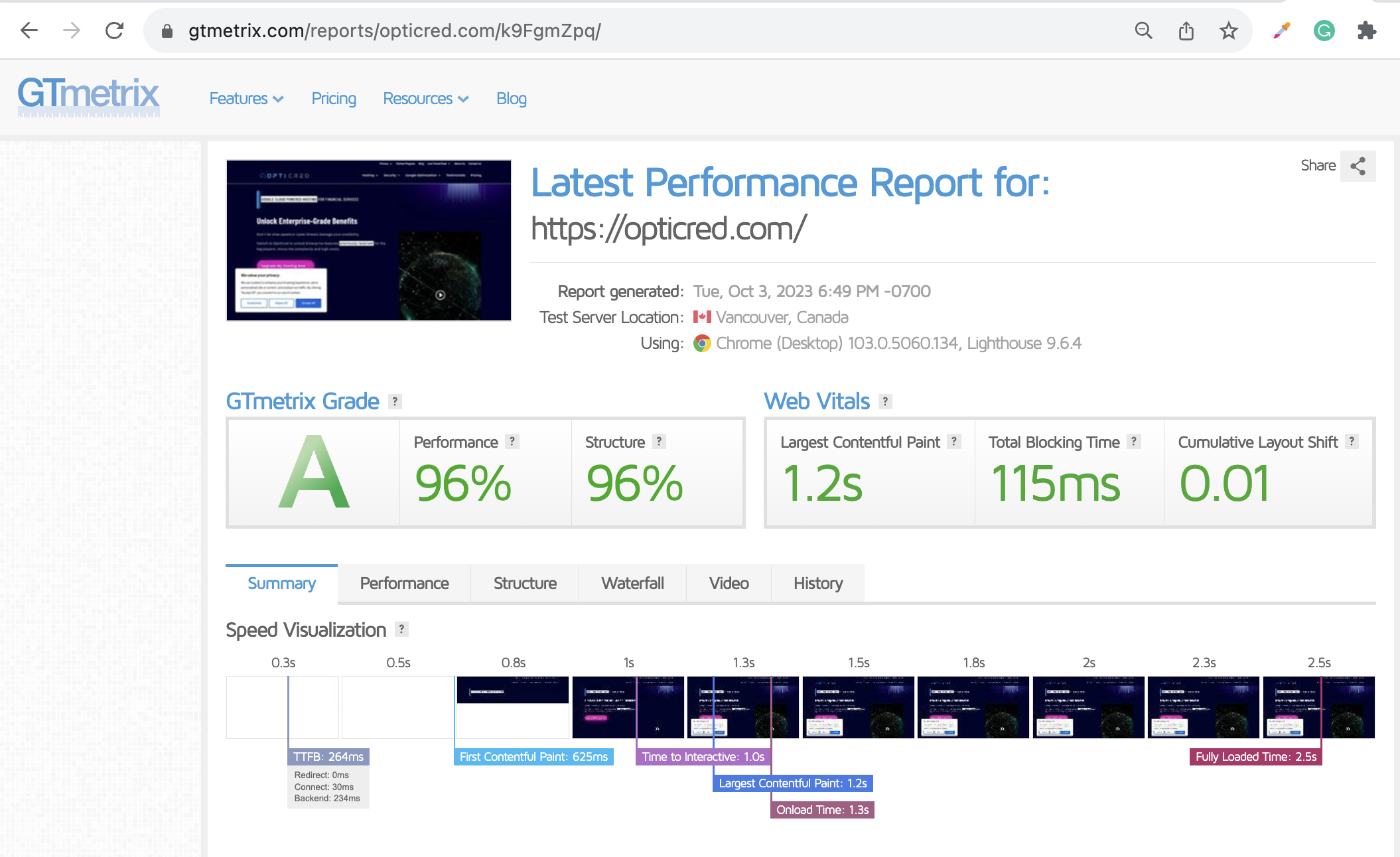Click Fully Loaded Time: 2.5s marker
Image resolution: width=1400 pixels, height=857 pixels.
(1256, 757)
